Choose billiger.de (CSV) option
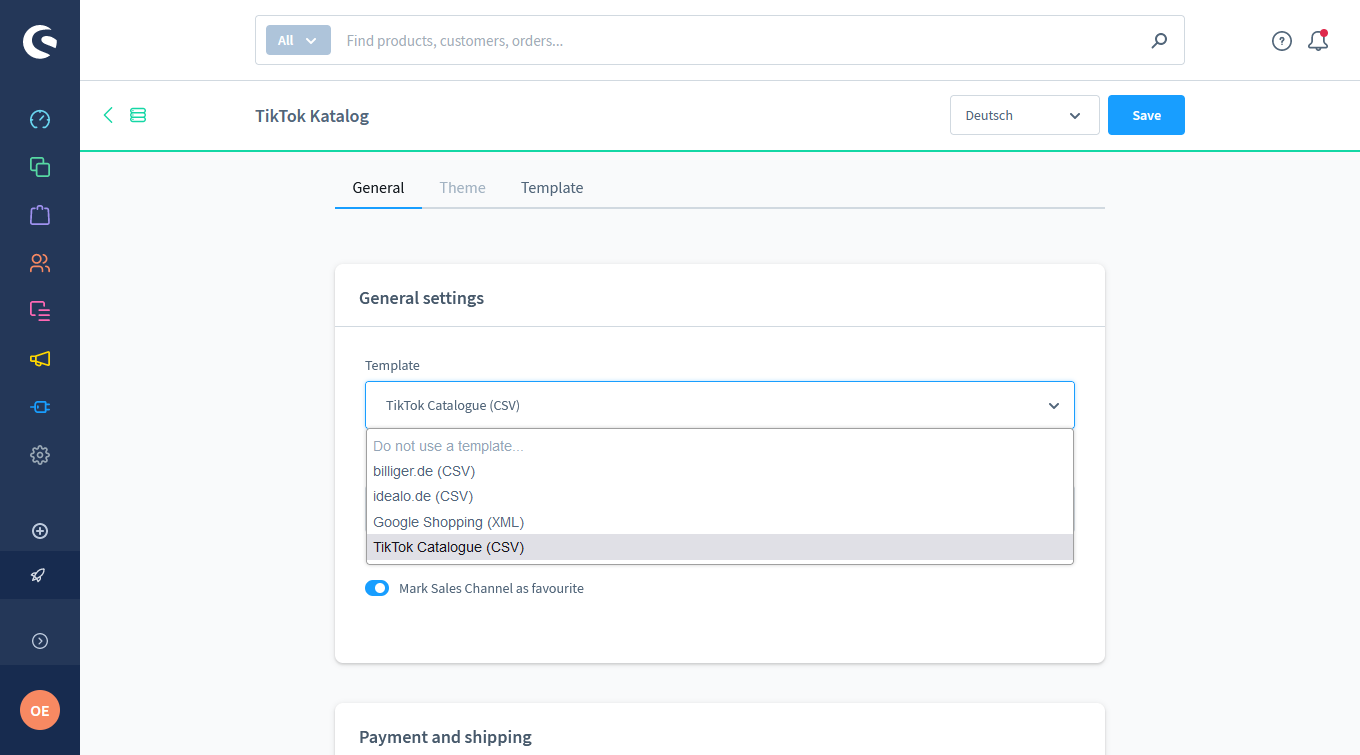 [720, 471]
